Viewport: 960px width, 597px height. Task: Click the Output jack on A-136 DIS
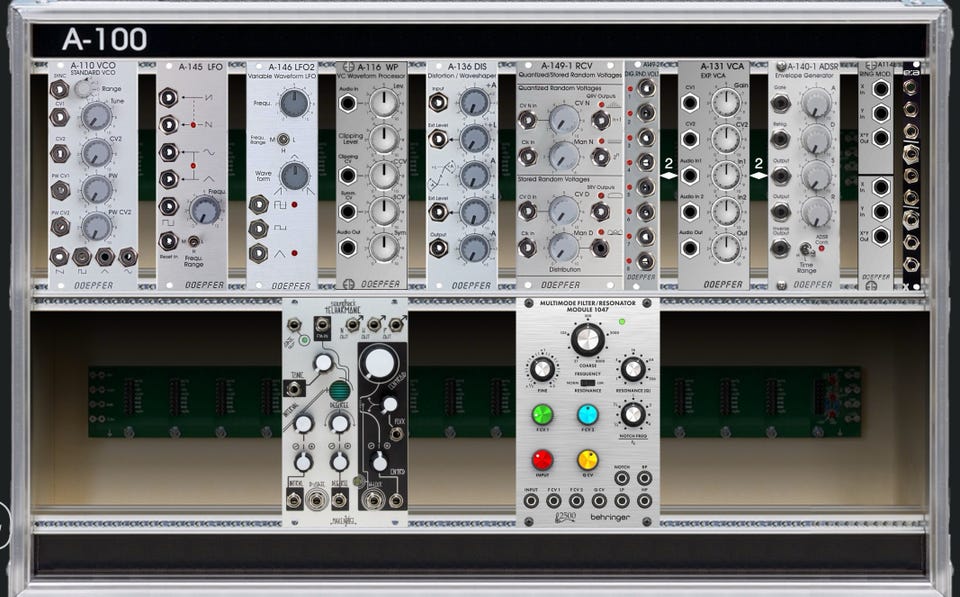click(438, 248)
